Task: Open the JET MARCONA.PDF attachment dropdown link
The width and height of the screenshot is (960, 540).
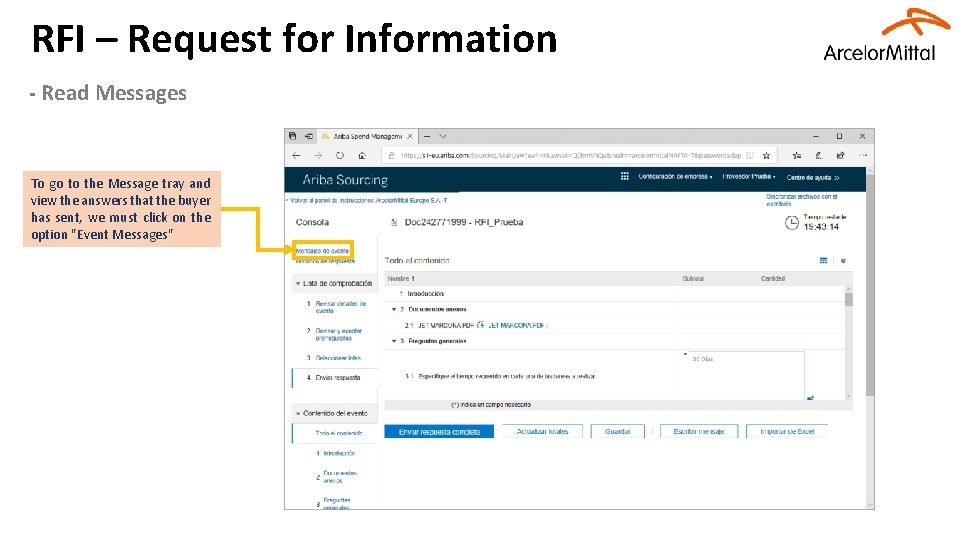Action: [517, 325]
